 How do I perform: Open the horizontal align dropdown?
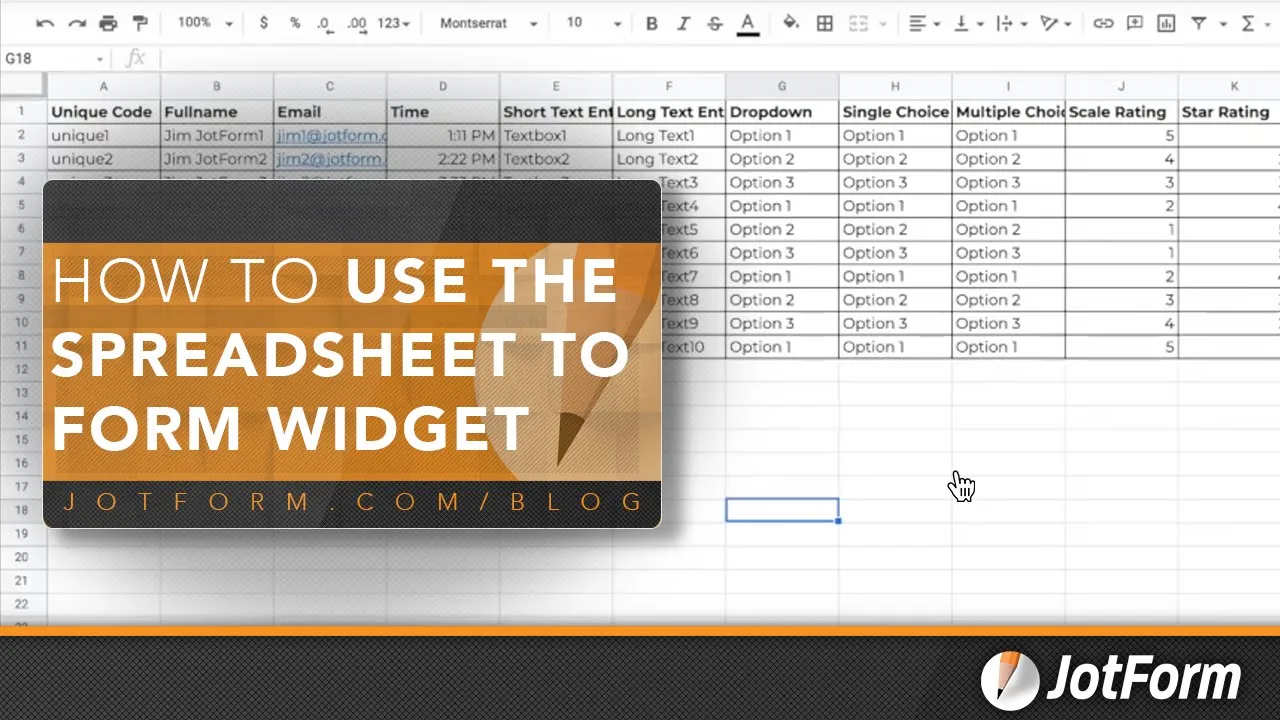click(926, 23)
